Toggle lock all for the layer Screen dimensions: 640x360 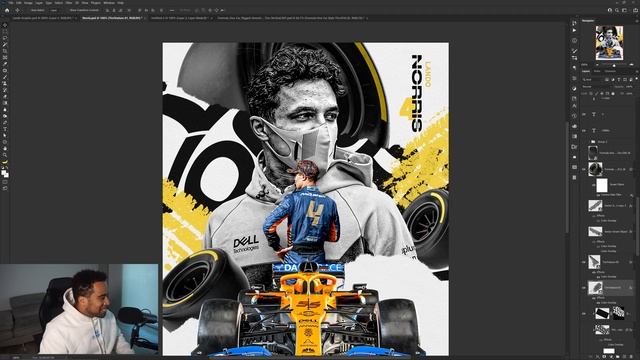[x=613, y=93]
